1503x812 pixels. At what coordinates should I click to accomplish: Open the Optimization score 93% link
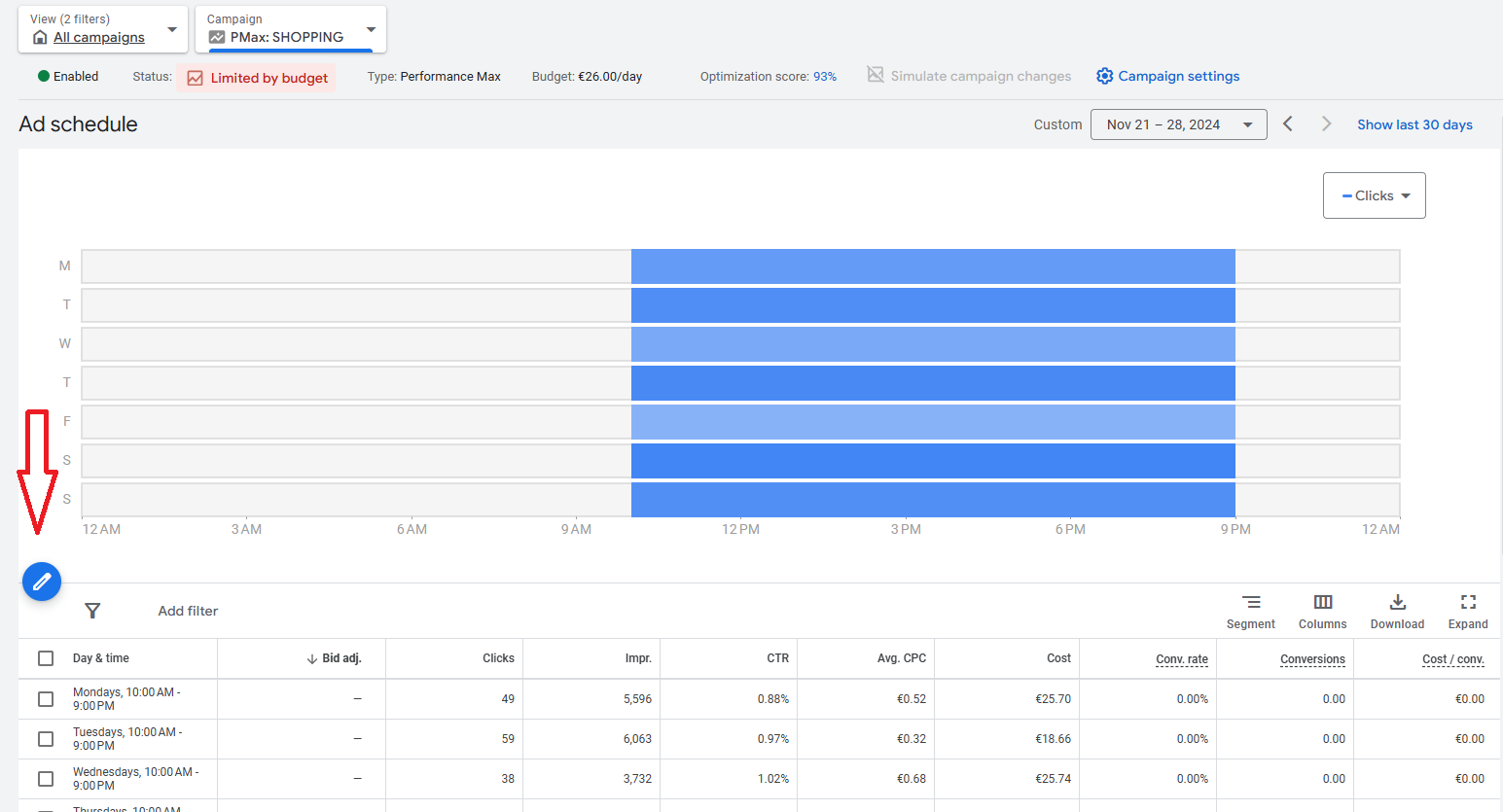[823, 76]
